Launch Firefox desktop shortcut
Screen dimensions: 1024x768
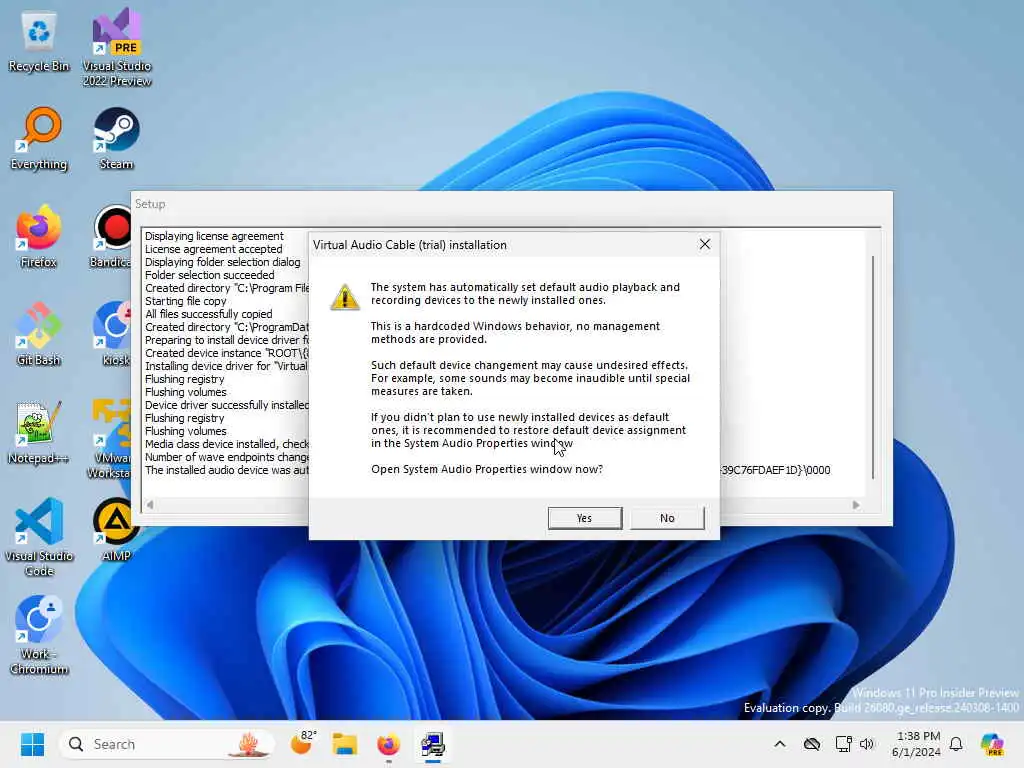tap(39, 236)
